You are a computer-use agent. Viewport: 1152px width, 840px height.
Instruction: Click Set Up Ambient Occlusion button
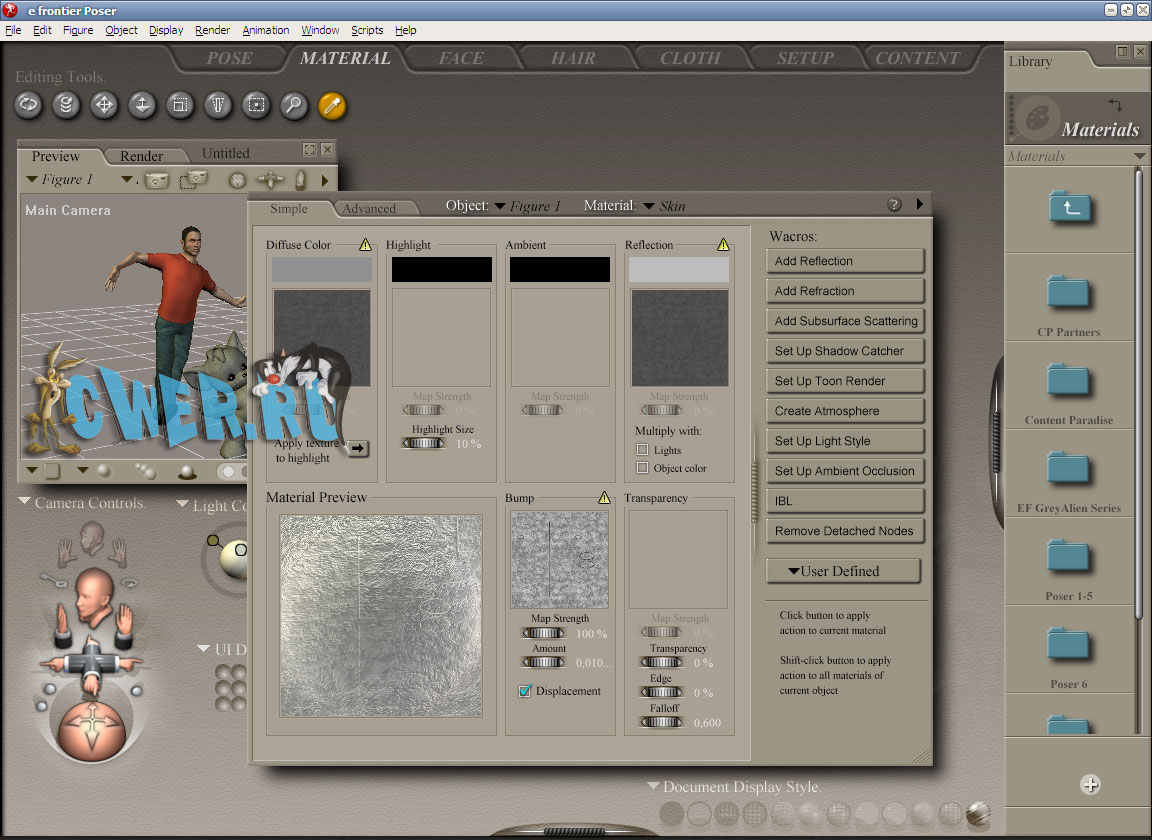(x=845, y=471)
